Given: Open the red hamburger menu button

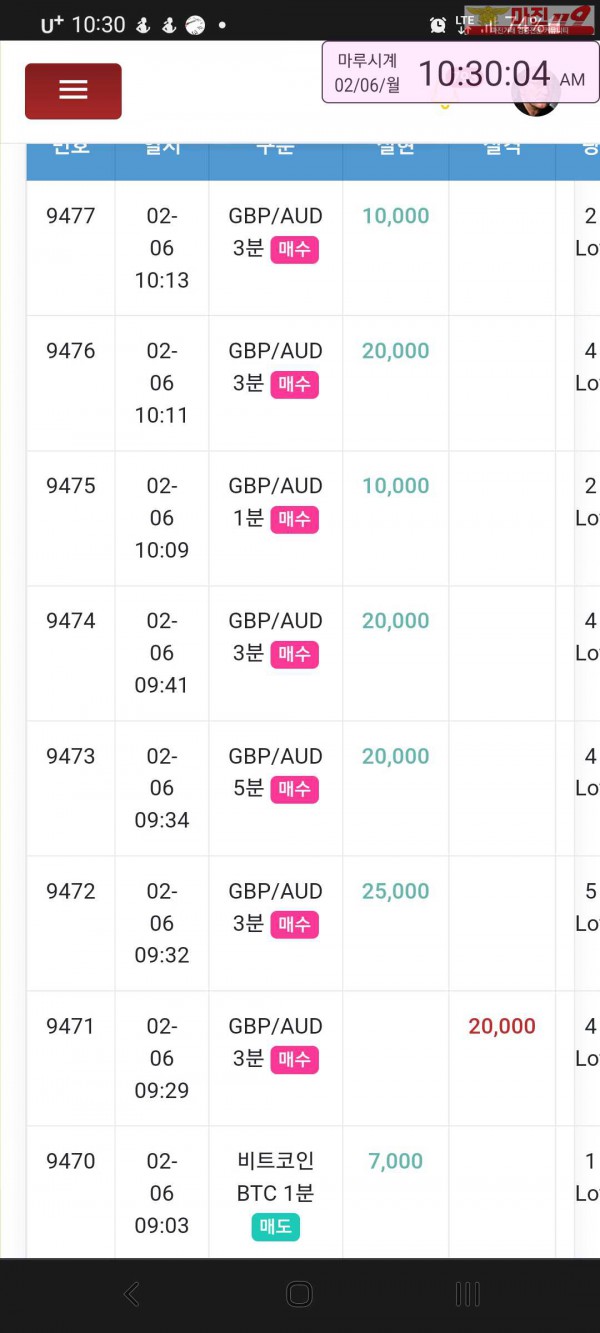Looking at the screenshot, I should 73,91.
